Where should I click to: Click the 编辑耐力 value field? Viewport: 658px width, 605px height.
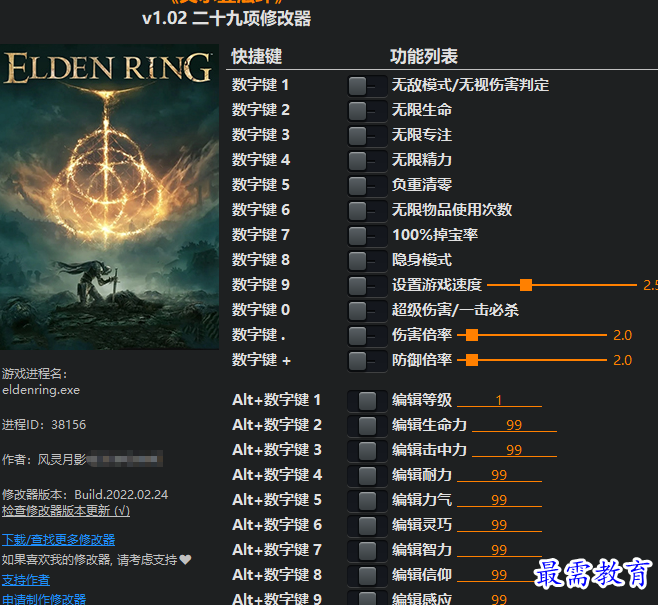[499, 475]
